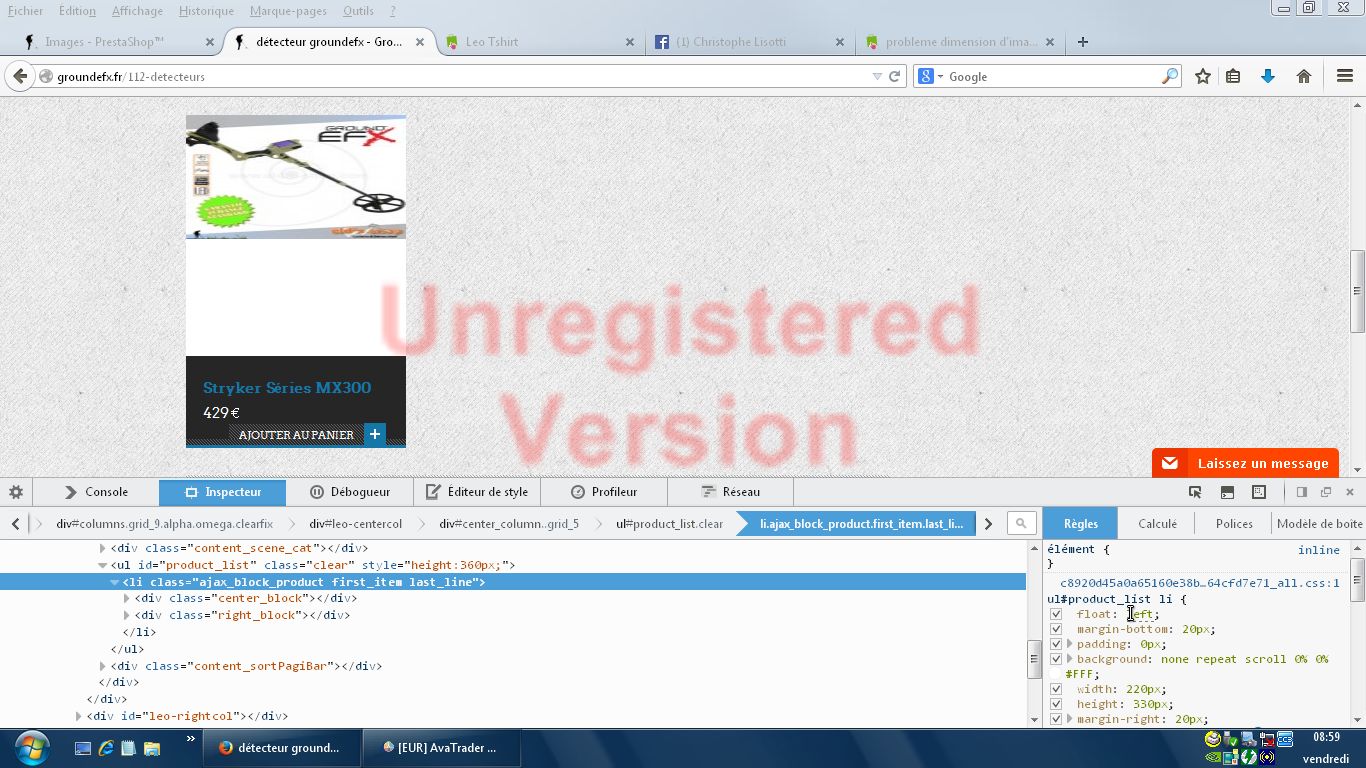
Task: Click the #FFF white color swatch
Action: 1056,674
